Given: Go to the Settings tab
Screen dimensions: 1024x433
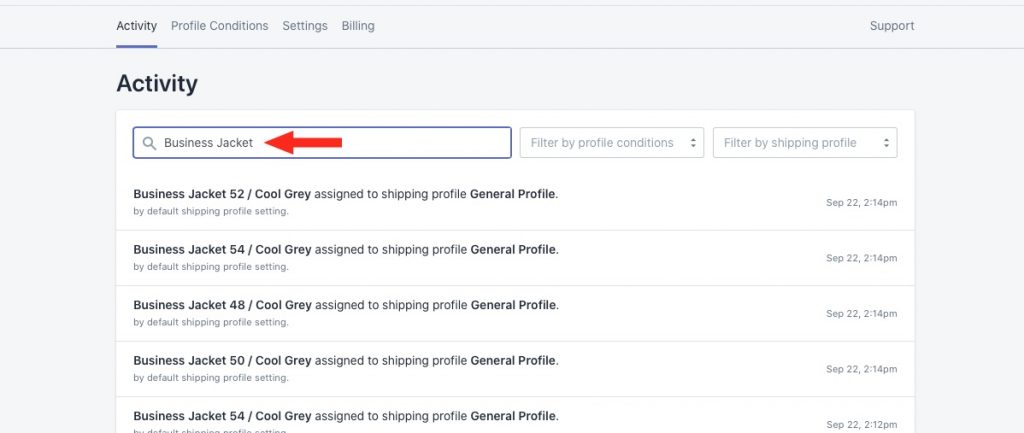Looking at the screenshot, I should click(305, 26).
